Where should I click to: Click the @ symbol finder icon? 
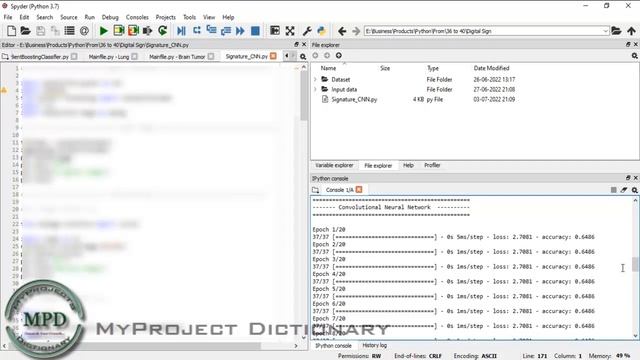click(84, 31)
